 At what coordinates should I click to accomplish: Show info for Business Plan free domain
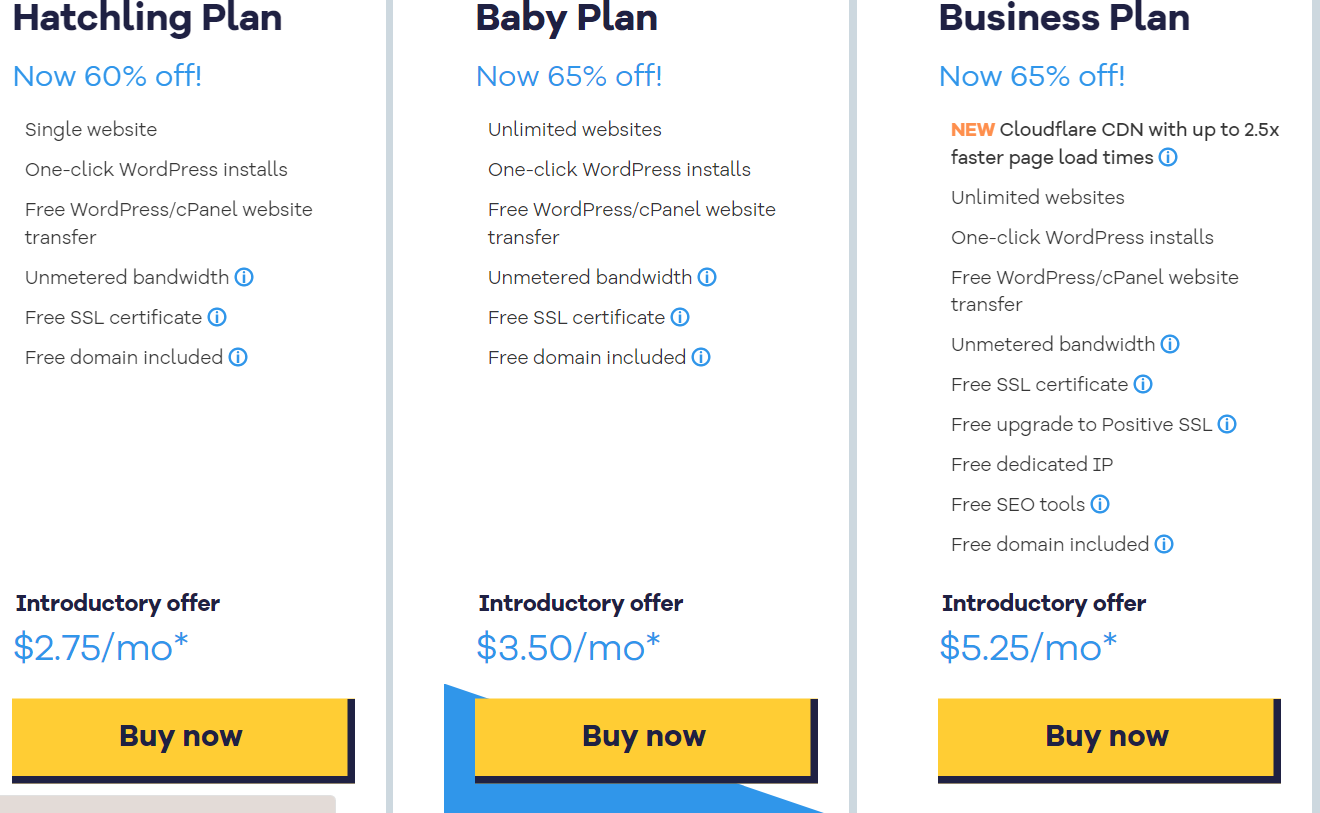1164,544
